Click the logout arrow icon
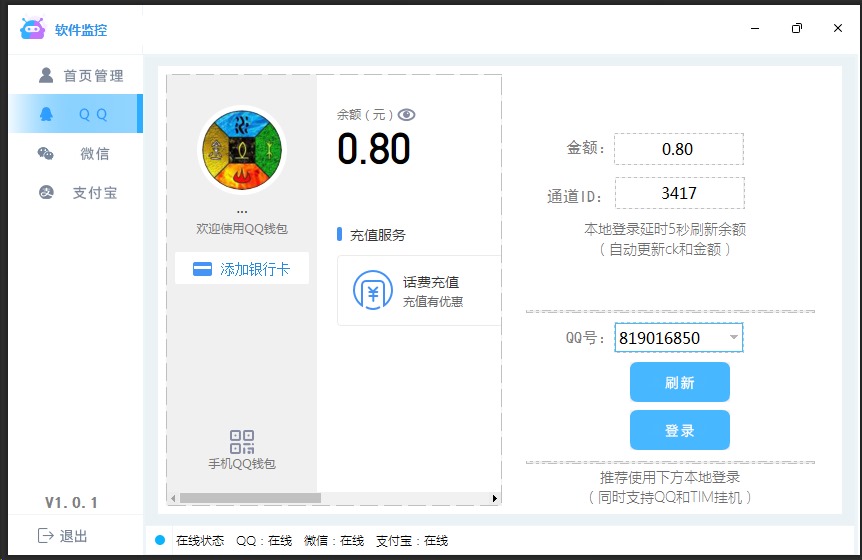The image size is (862, 560). coord(45,535)
